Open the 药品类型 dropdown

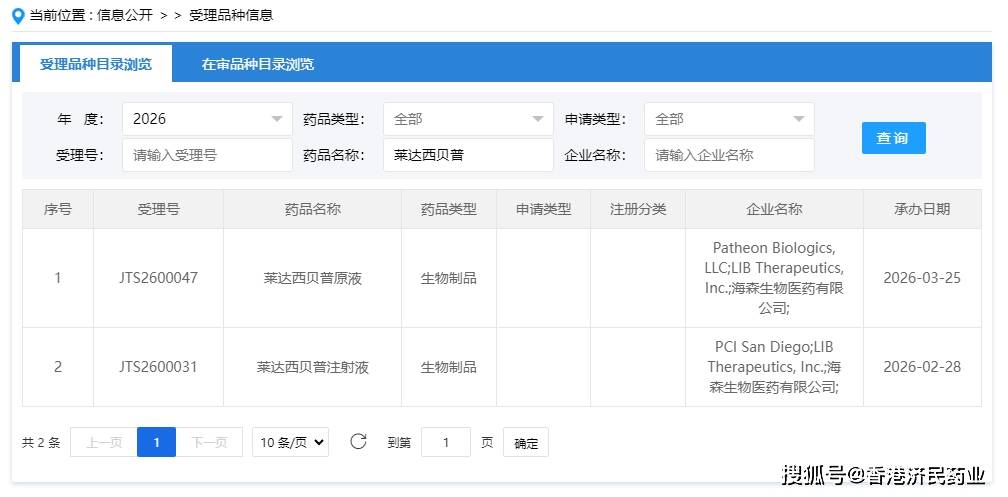point(468,119)
